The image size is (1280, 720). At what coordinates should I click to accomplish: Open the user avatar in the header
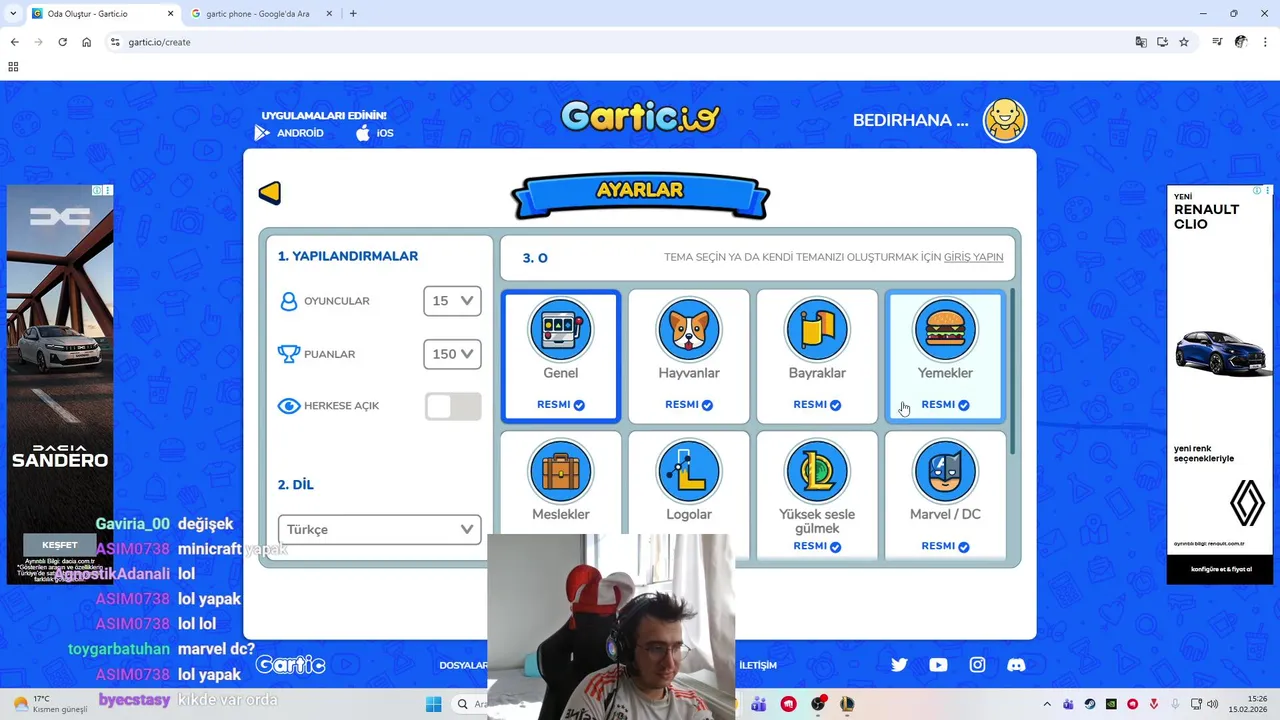(x=1005, y=120)
